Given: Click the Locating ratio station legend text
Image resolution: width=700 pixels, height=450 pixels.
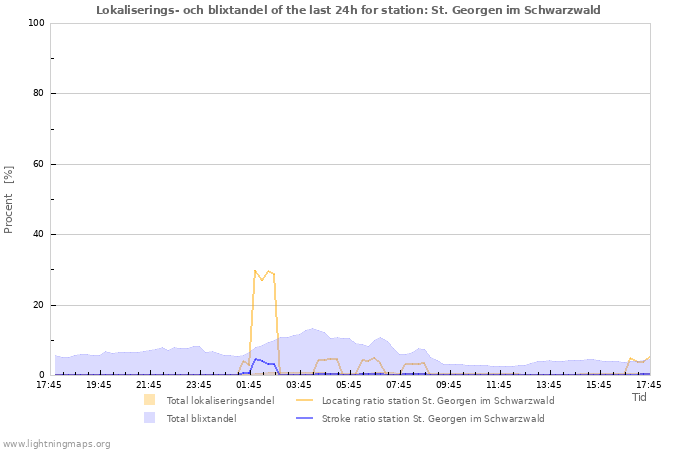Looking at the screenshot, I should pos(437,400).
